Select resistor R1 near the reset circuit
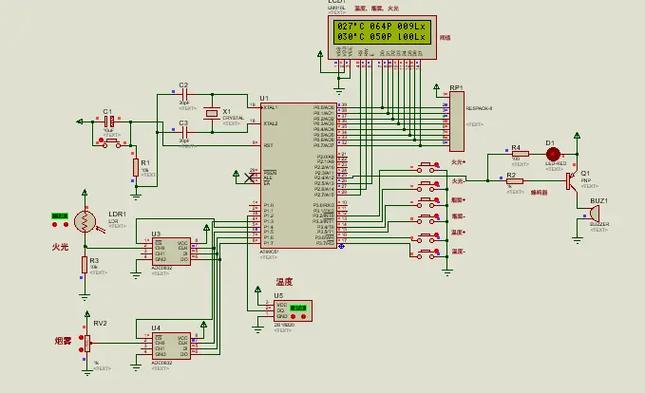This screenshot has width=645, height=393. [136, 168]
